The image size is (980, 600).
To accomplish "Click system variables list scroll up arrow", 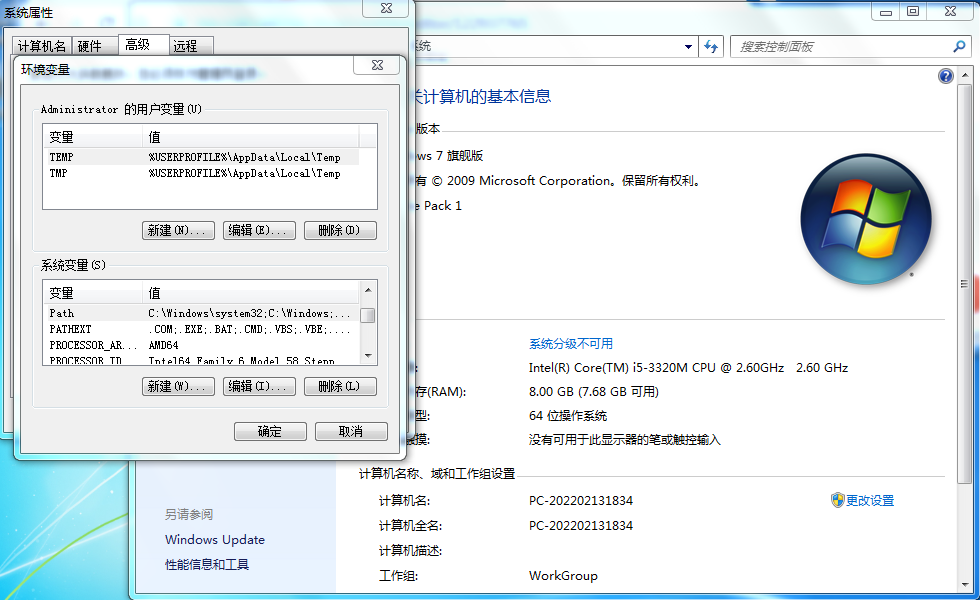I will 368,290.
